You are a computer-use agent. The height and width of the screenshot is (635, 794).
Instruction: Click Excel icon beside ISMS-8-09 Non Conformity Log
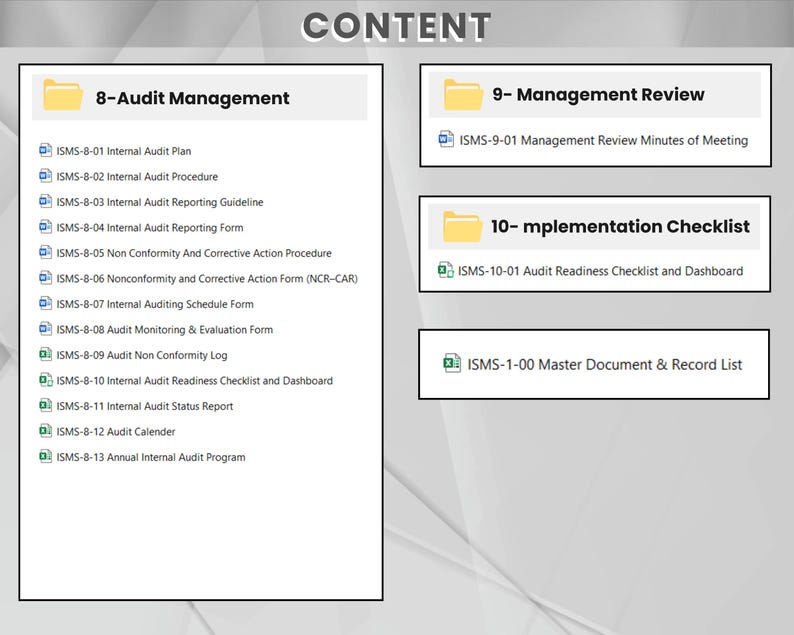[x=46, y=354]
